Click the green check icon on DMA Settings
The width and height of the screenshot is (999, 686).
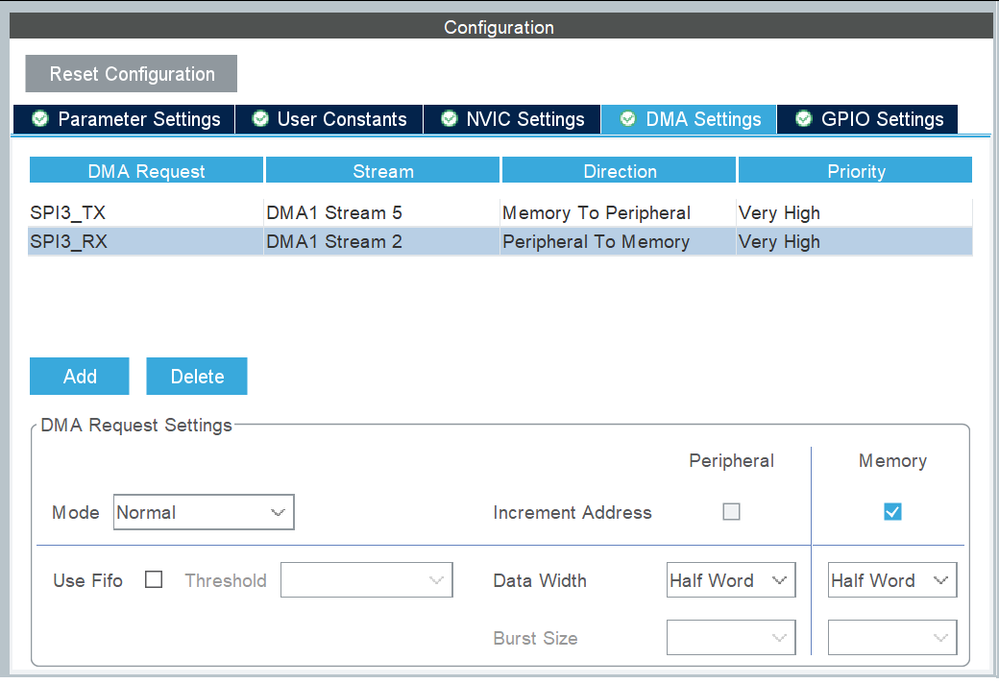pyautogui.click(x=628, y=118)
